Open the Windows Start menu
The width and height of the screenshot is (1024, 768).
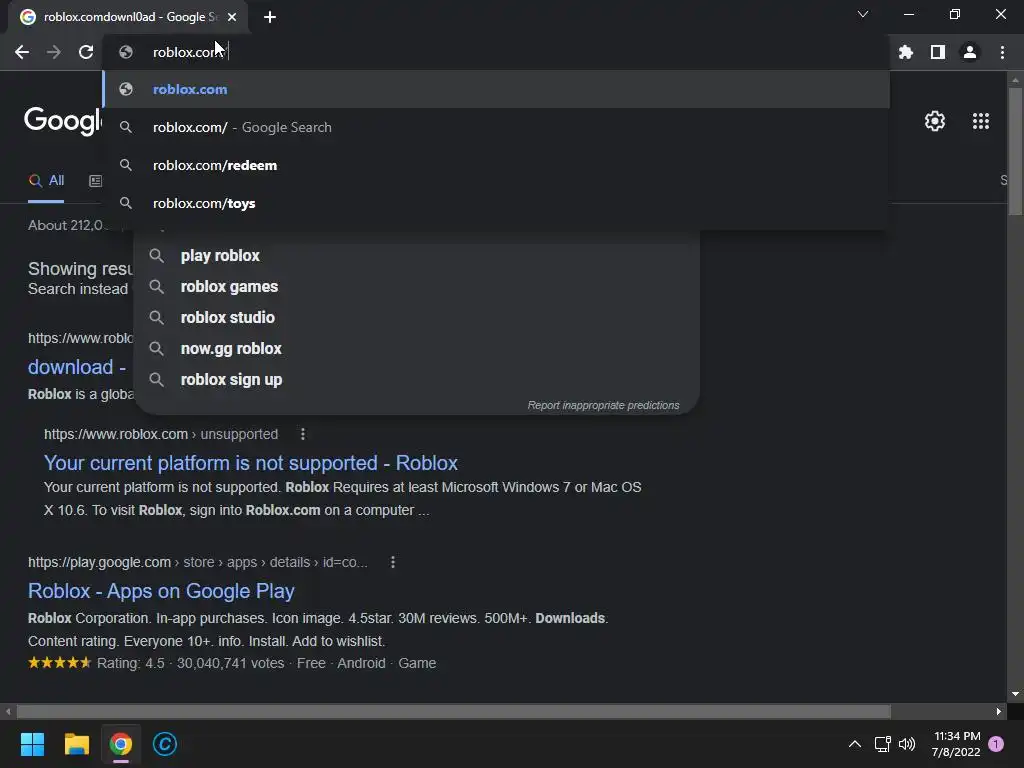pyautogui.click(x=32, y=744)
